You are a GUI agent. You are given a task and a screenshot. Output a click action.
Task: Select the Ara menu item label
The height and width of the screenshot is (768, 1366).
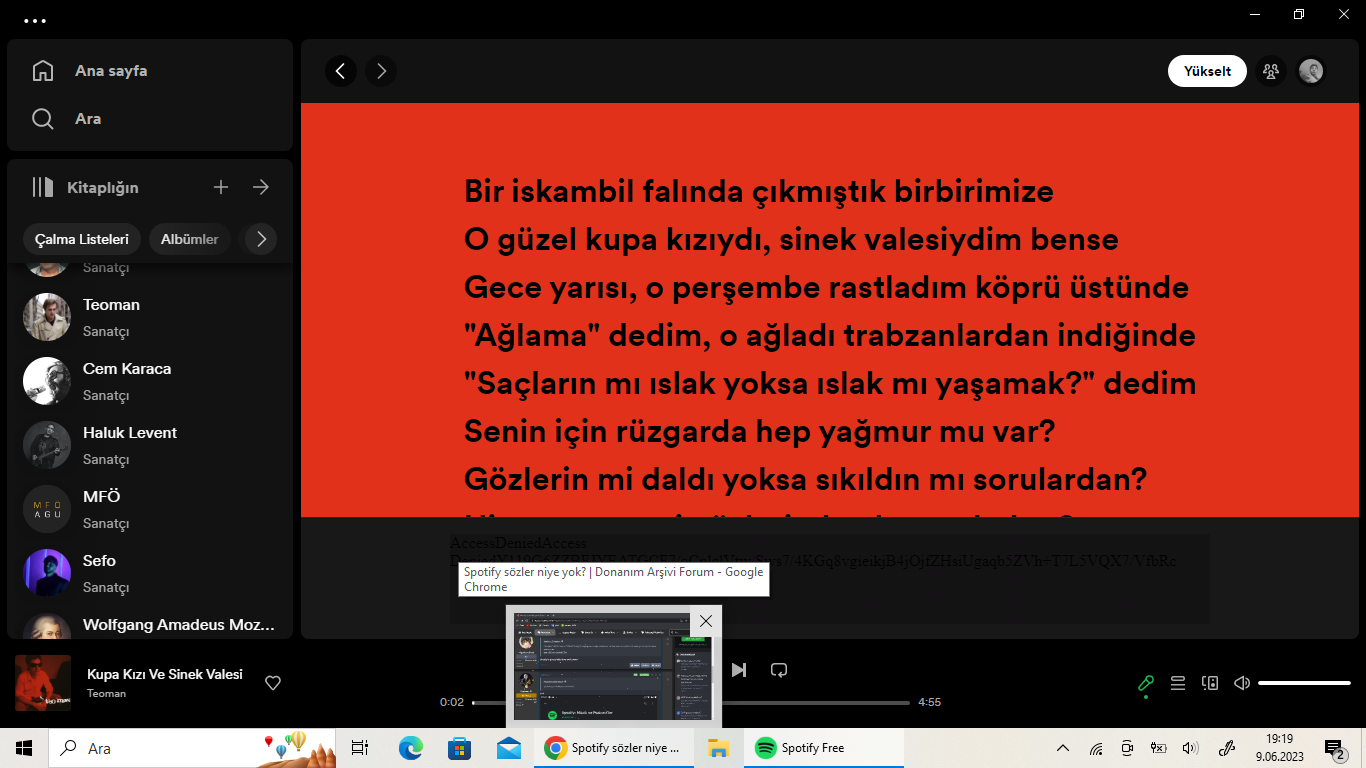(88, 119)
